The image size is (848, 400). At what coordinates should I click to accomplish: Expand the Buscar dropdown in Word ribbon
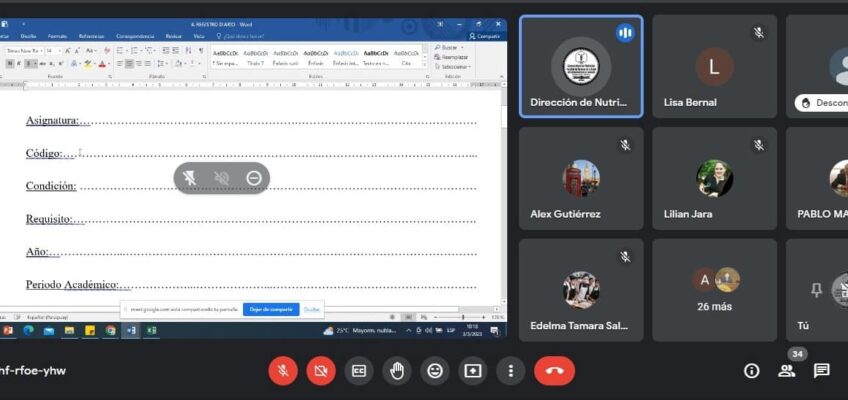coord(452,47)
